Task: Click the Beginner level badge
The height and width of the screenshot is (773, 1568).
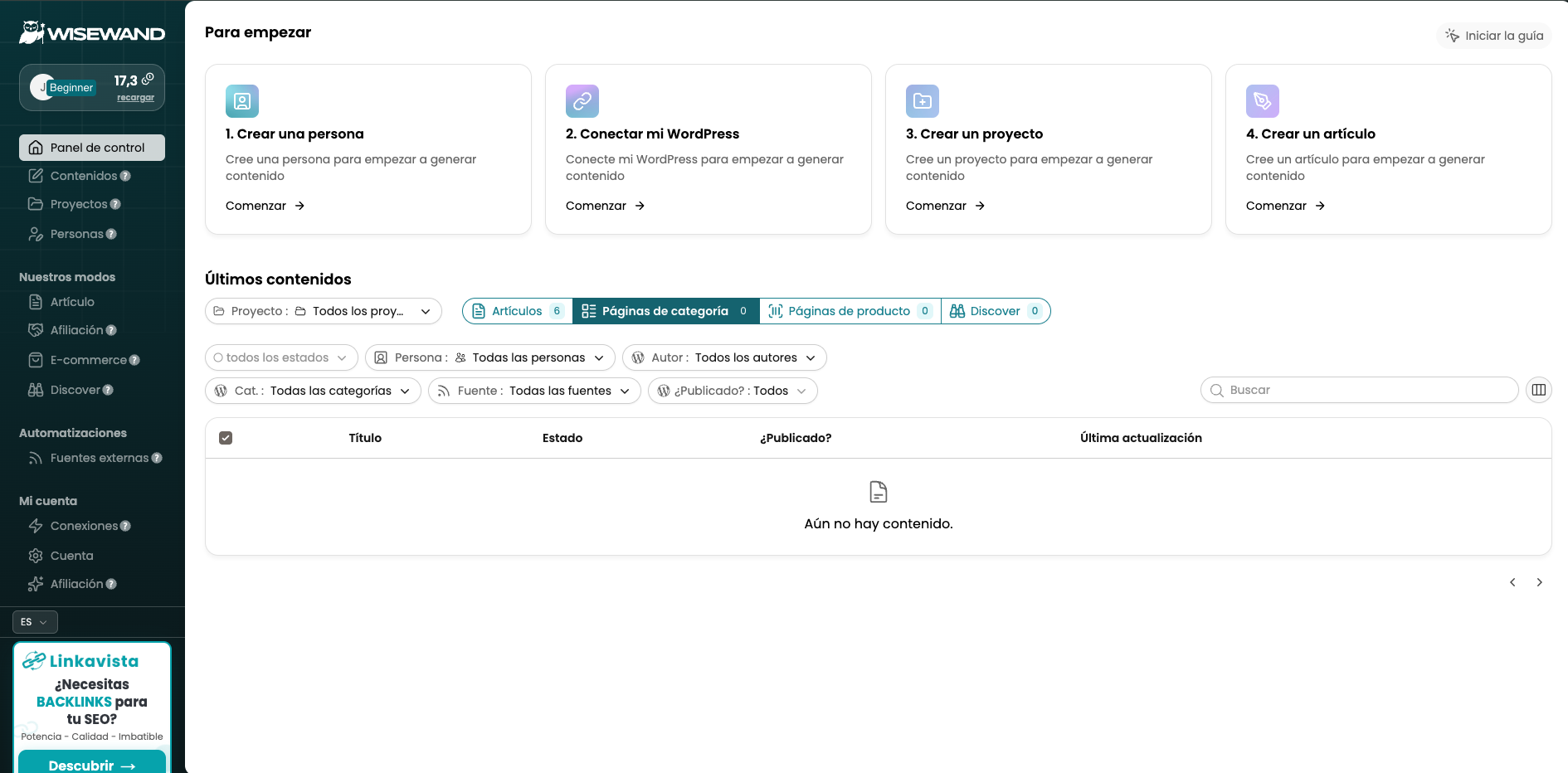Action: 71,87
